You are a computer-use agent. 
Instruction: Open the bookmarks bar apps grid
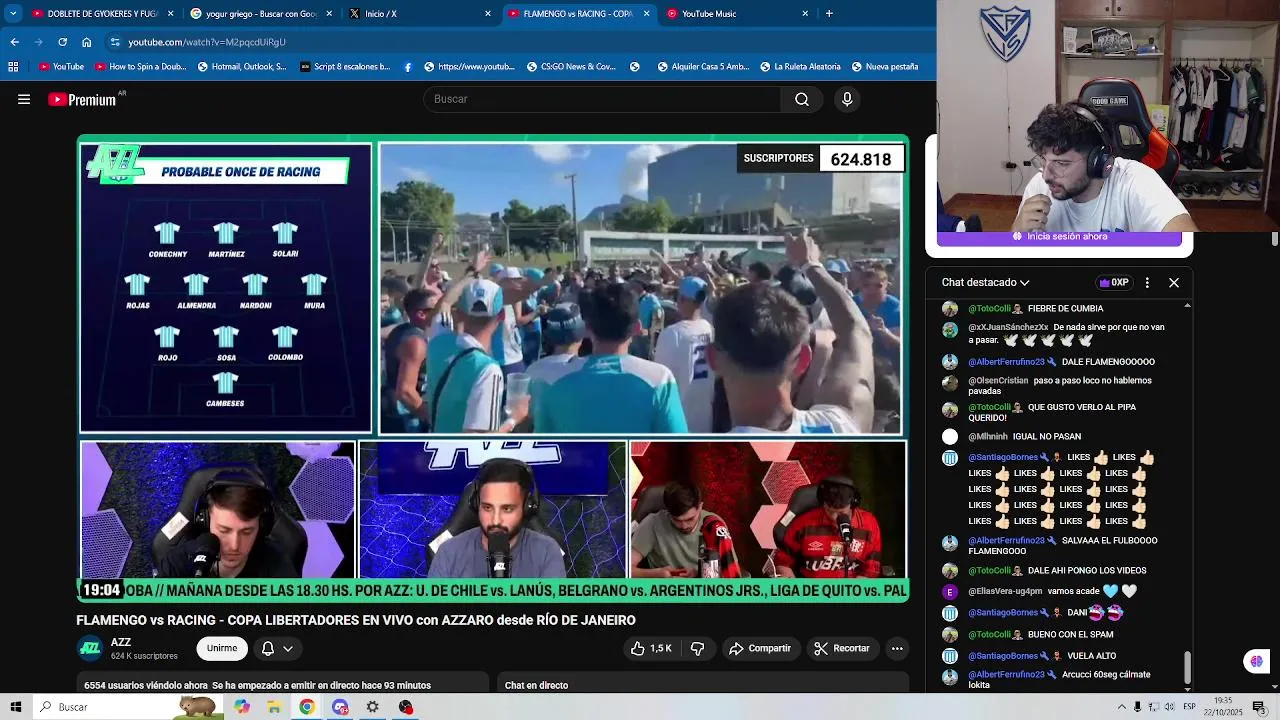point(13,67)
